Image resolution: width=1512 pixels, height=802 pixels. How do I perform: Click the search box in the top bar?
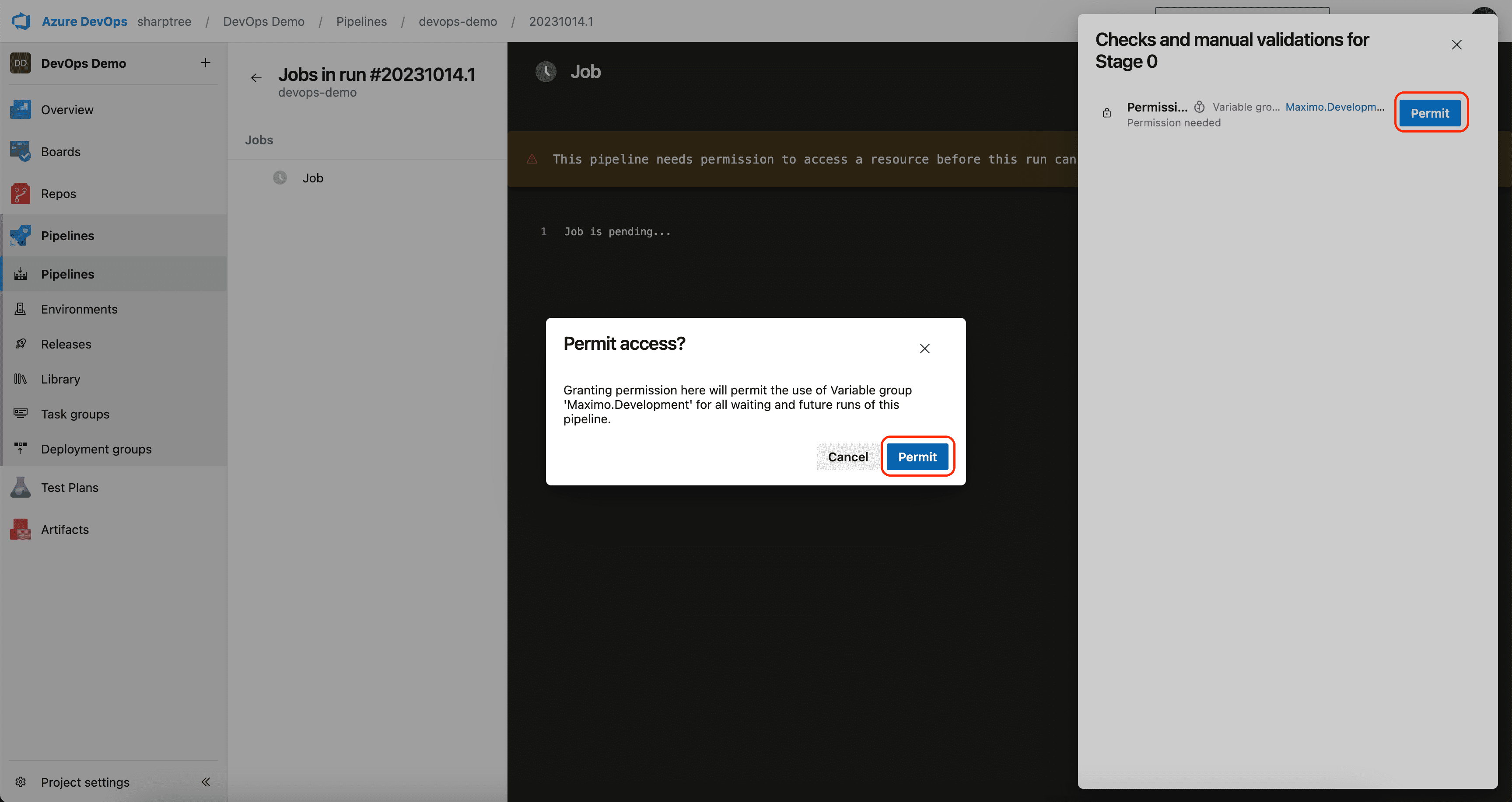tap(1242, 10)
